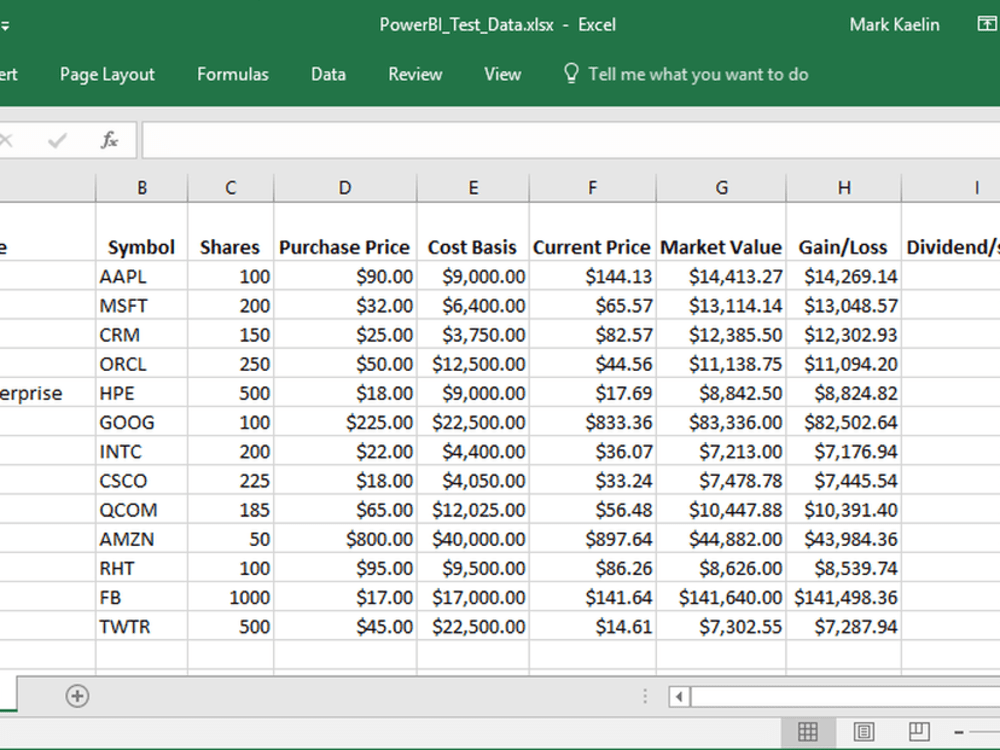Select column F header

(592, 188)
